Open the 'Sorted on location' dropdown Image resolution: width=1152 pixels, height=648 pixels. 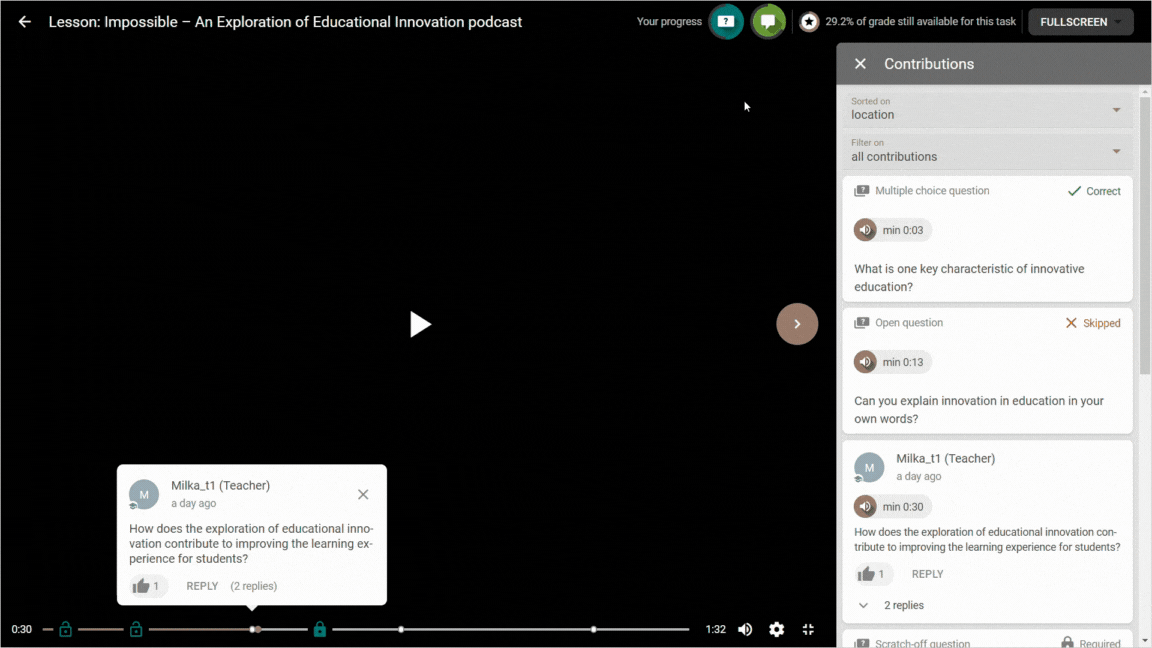(986, 109)
